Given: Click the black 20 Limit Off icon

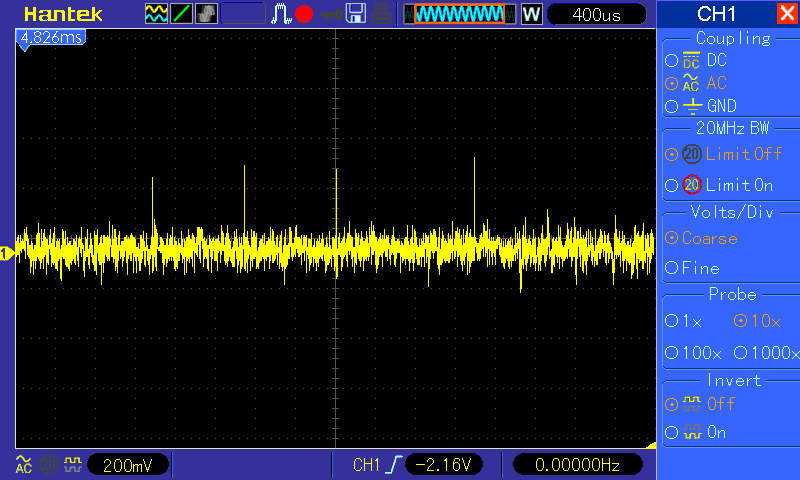Looking at the screenshot, I should click(x=692, y=154).
